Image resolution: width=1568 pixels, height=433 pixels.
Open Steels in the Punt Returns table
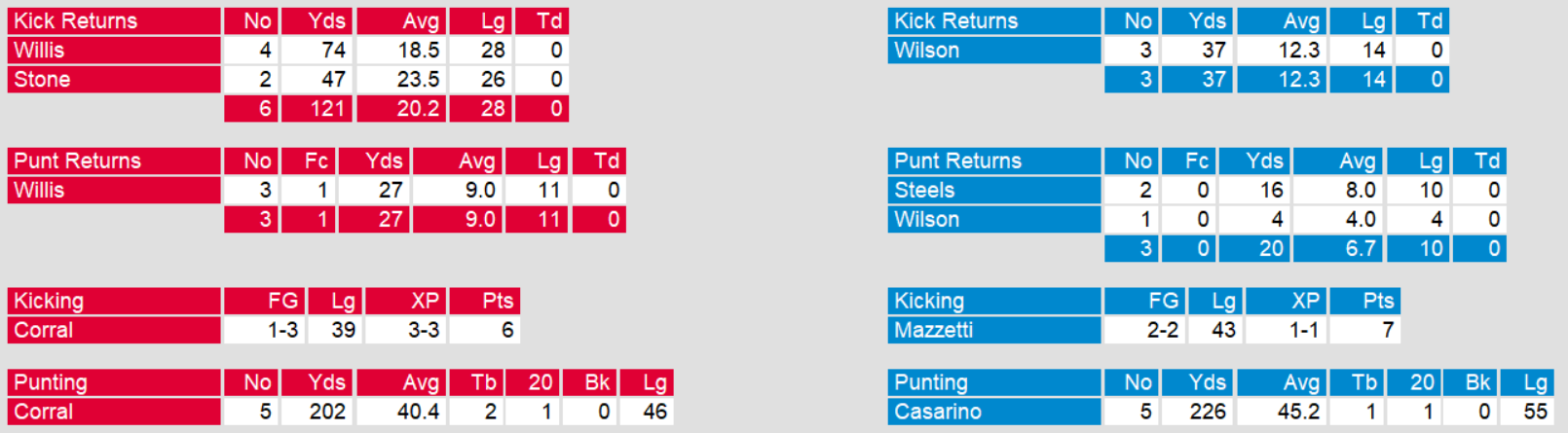pyautogui.click(x=993, y=191)
